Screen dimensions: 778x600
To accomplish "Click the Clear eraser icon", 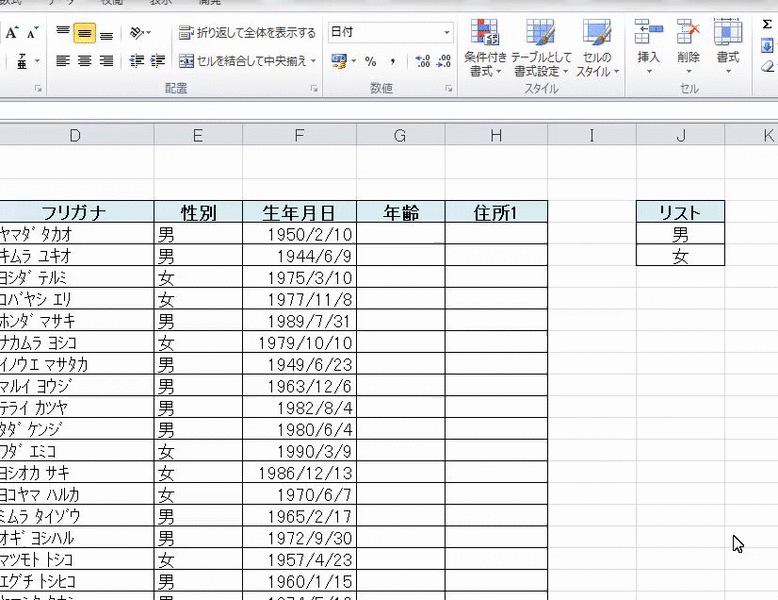I will (x=768, y=67).
